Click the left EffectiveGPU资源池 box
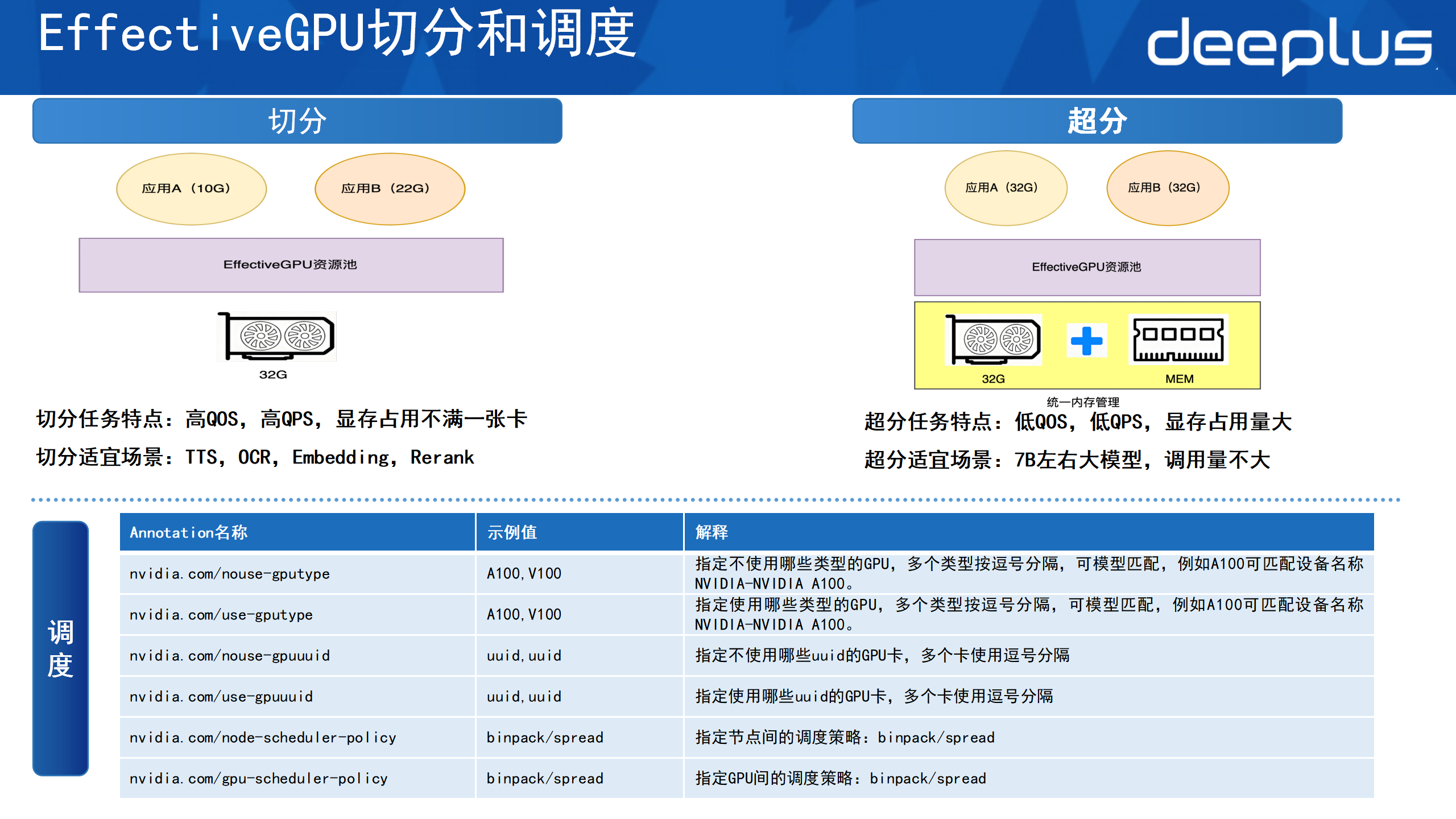The height and width of the screenshot is (819, 1456). click(291, 265)
